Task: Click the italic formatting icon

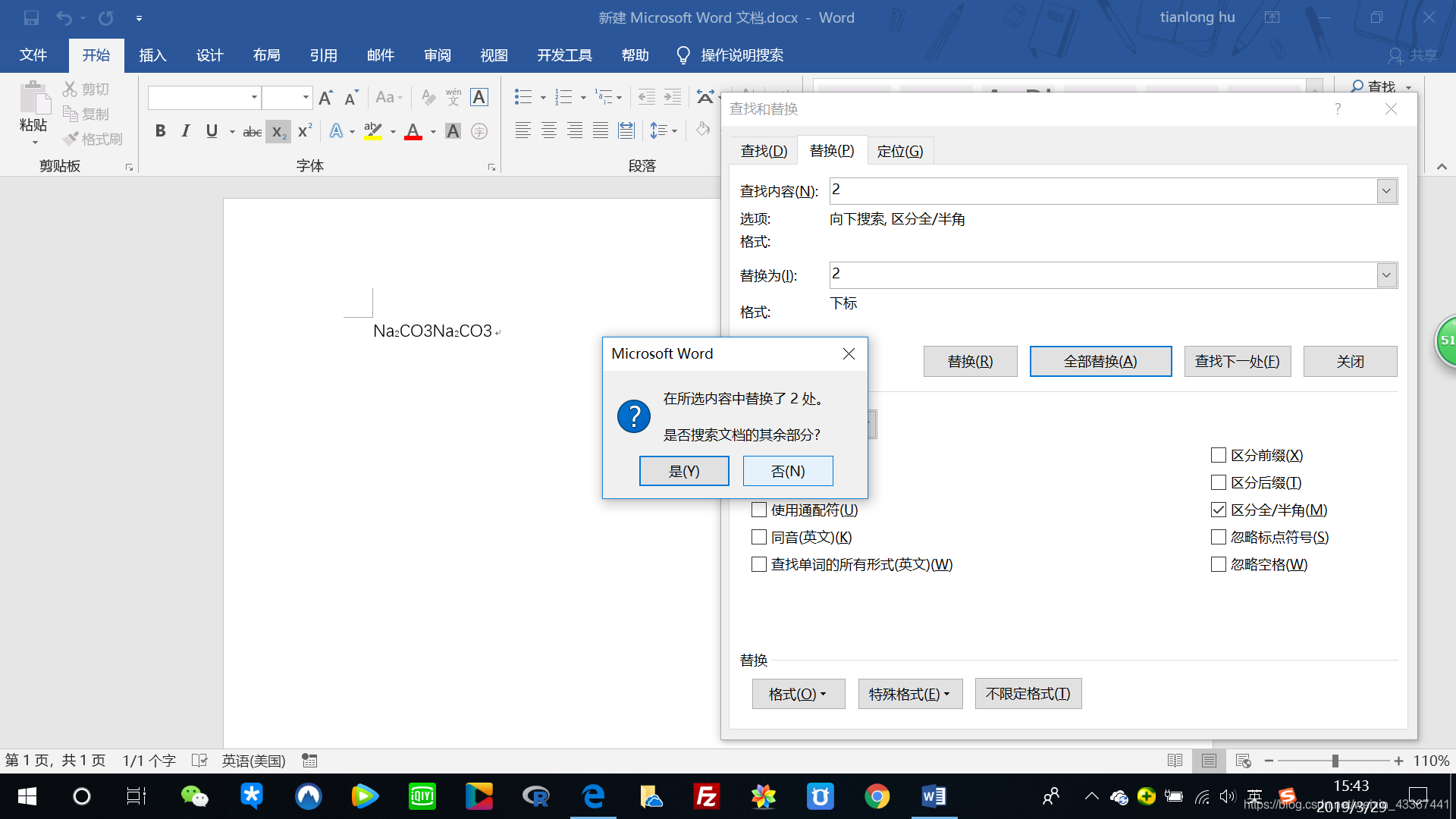Action: pos(186,131)
